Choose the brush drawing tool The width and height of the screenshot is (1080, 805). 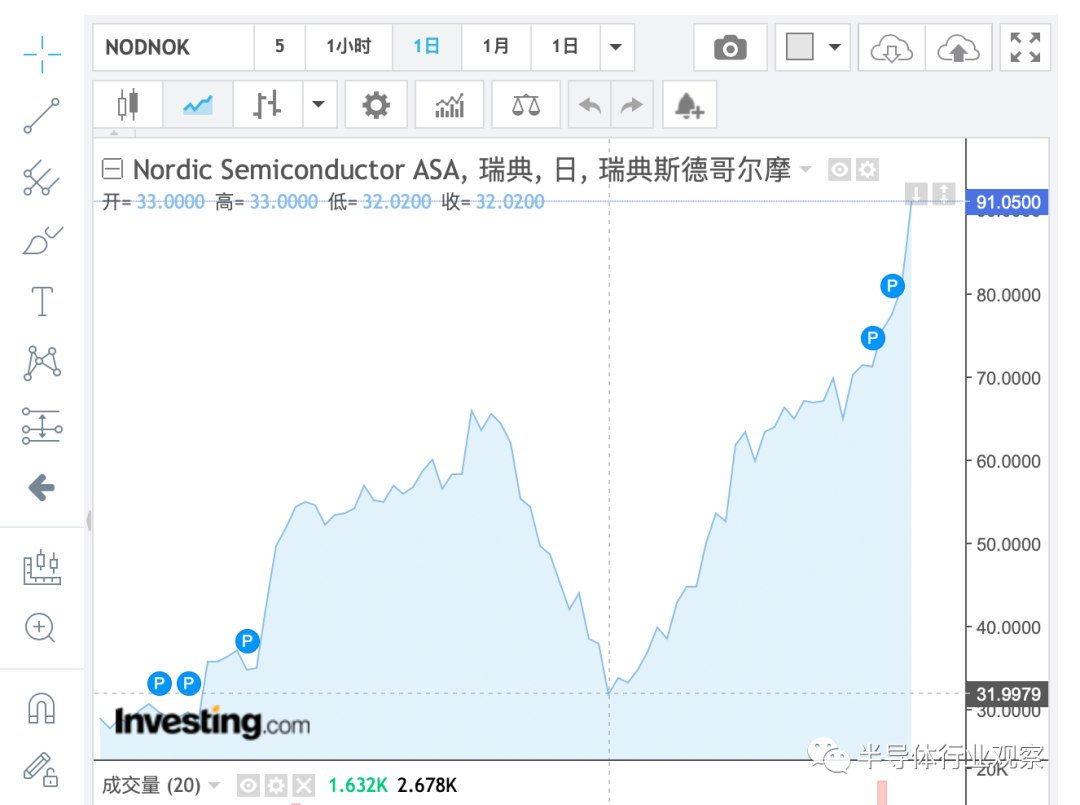click(42, 241)
